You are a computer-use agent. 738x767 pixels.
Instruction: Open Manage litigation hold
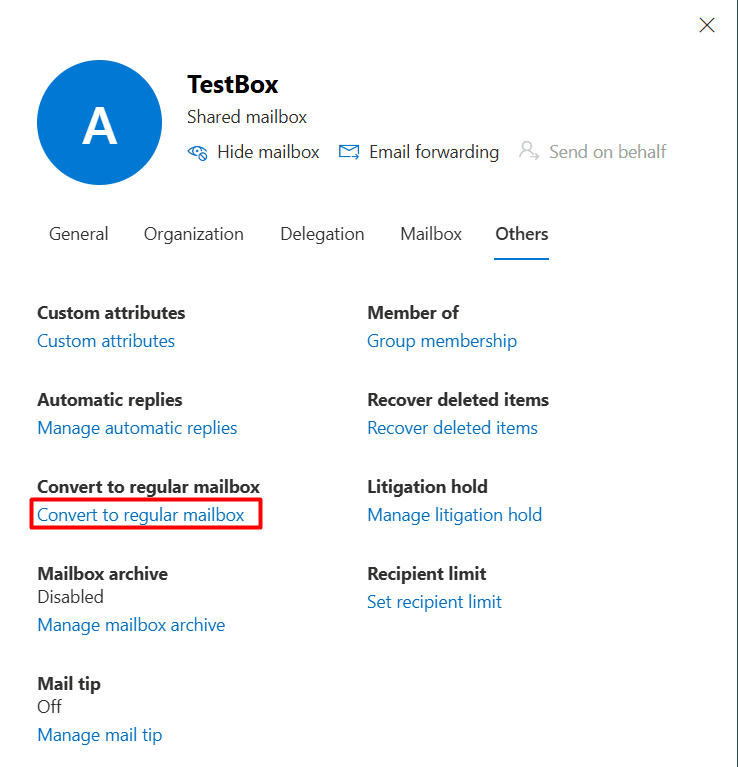point(455,515)
